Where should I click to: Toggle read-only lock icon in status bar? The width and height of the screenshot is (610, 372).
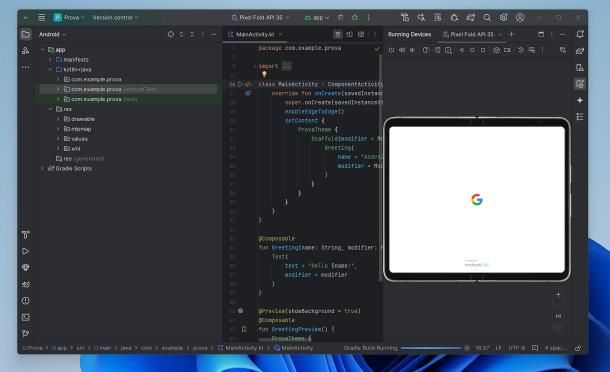click(x=578, y=348)
